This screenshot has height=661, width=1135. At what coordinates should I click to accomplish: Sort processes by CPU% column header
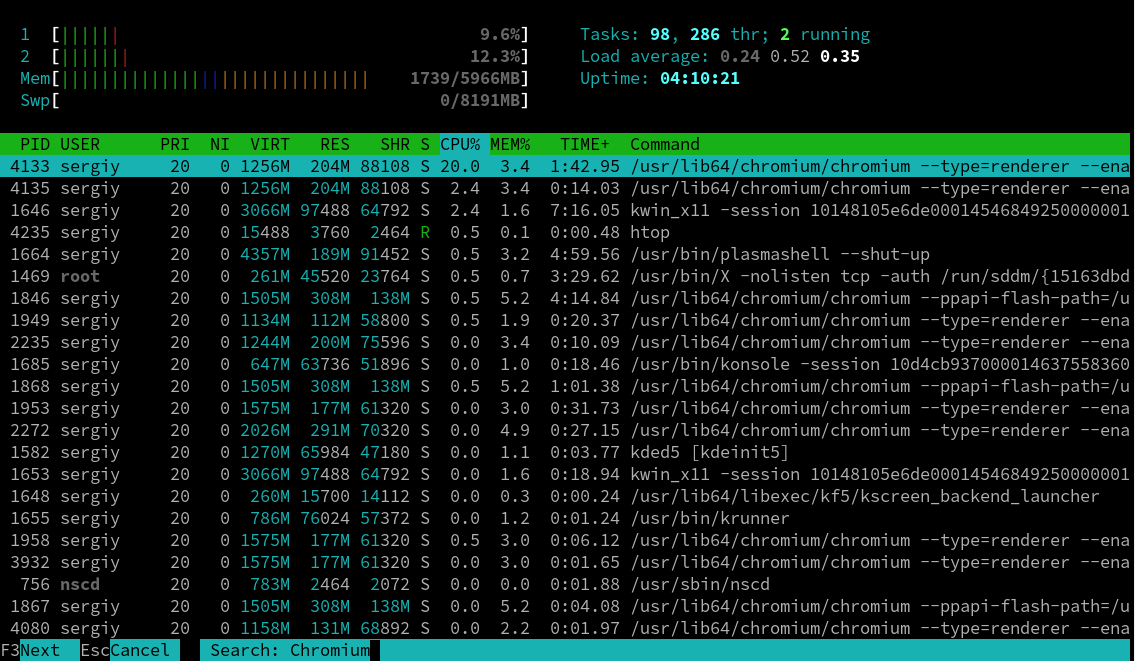tap(460, 144)
